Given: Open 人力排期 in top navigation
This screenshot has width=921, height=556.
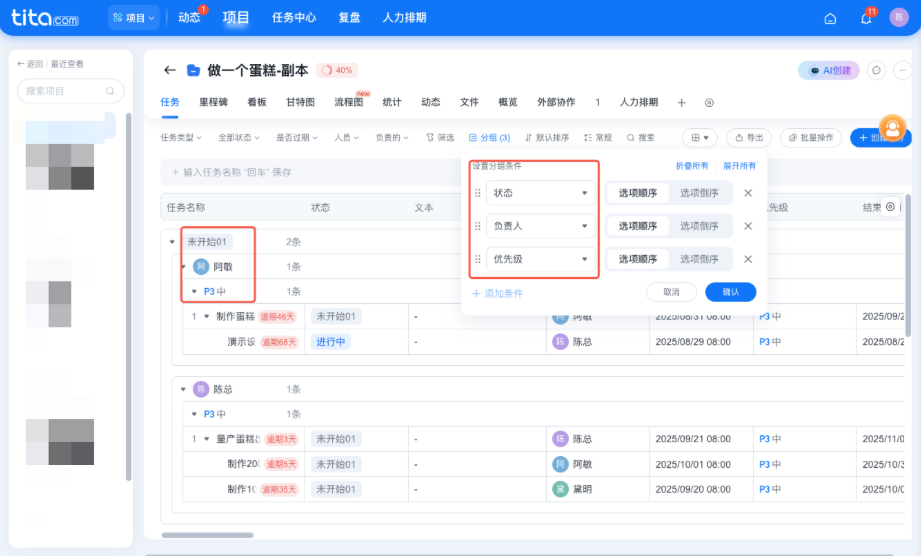Looking at the screenshot, I should coord(404,18).
